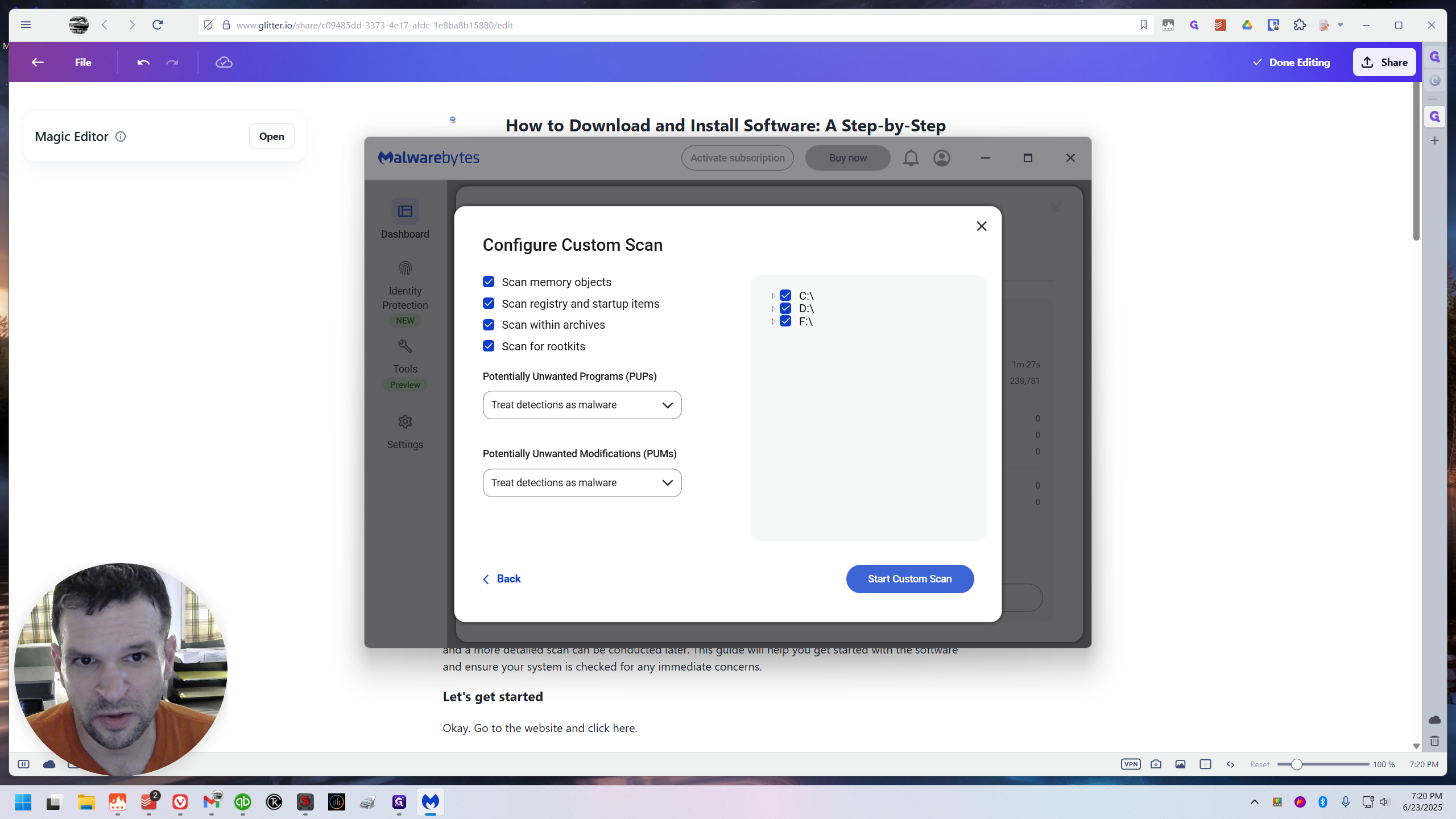Screen dimensions: 1456x819
Task: Expand the F:\ drive tree
Action: pyautogui.click(x=773, y=322)
